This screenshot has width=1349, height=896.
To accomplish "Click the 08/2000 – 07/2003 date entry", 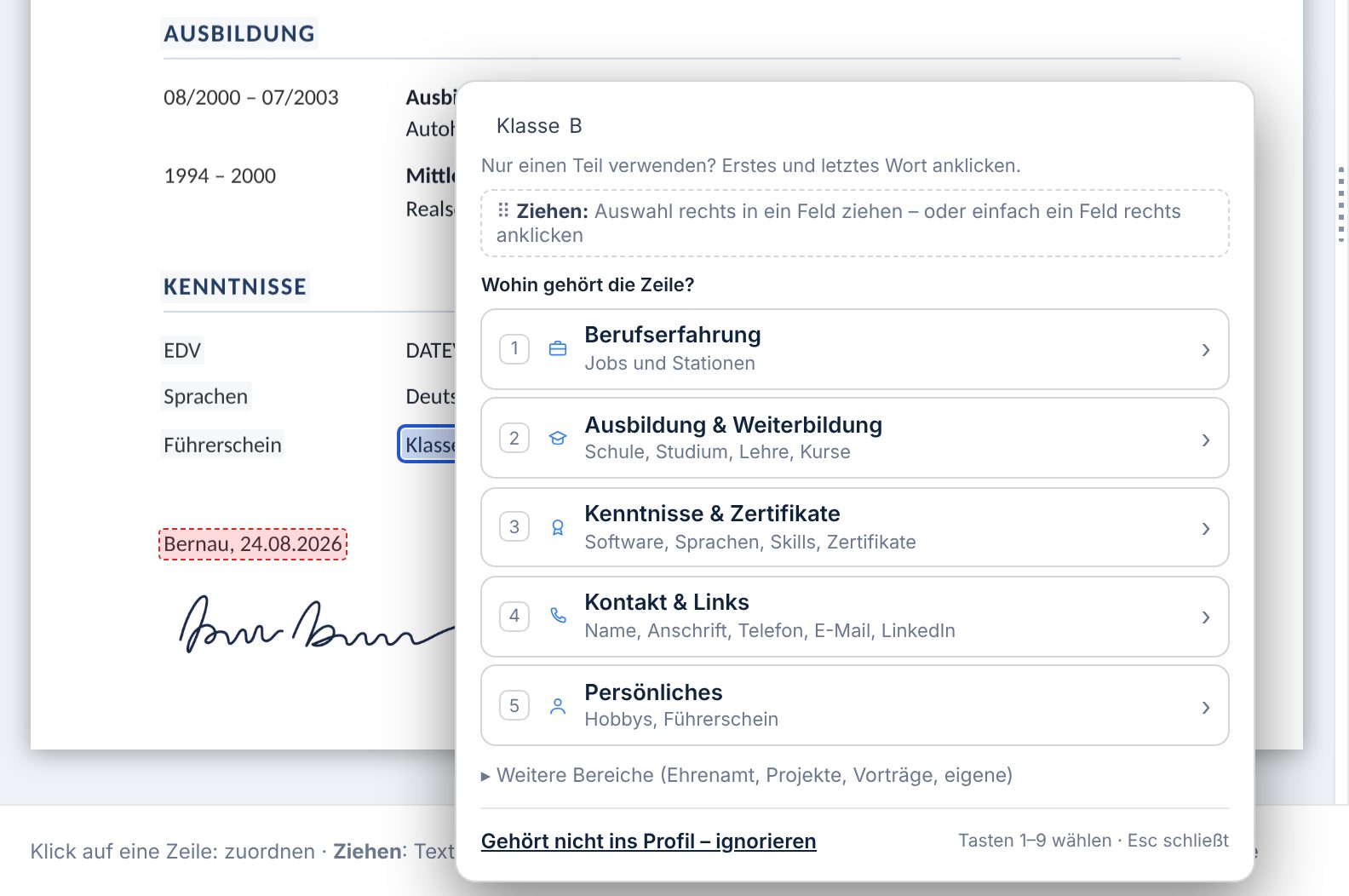I will pos(251,97).
